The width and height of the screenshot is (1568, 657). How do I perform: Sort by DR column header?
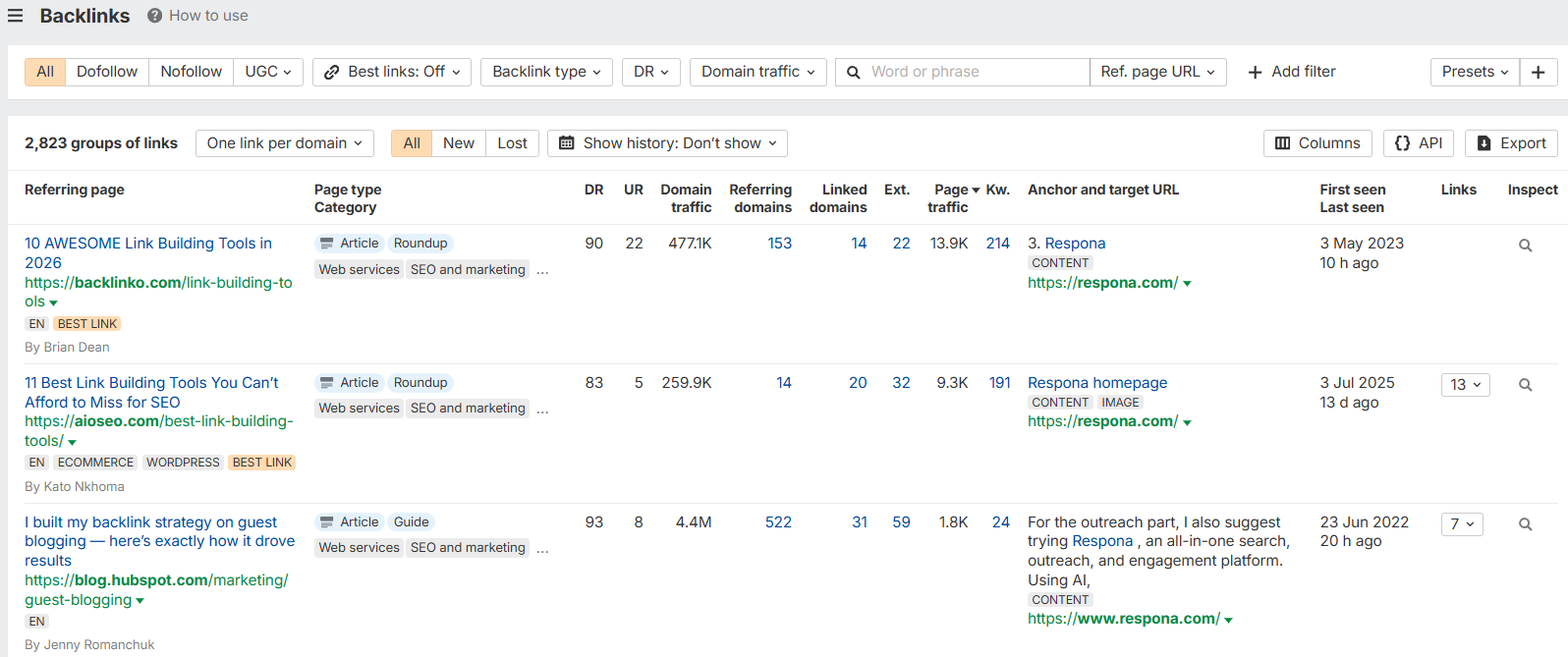point(594,190)
